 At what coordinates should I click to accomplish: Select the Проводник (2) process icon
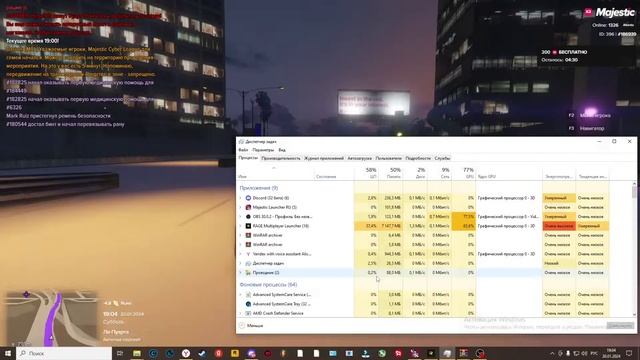(x=248, y=273)
